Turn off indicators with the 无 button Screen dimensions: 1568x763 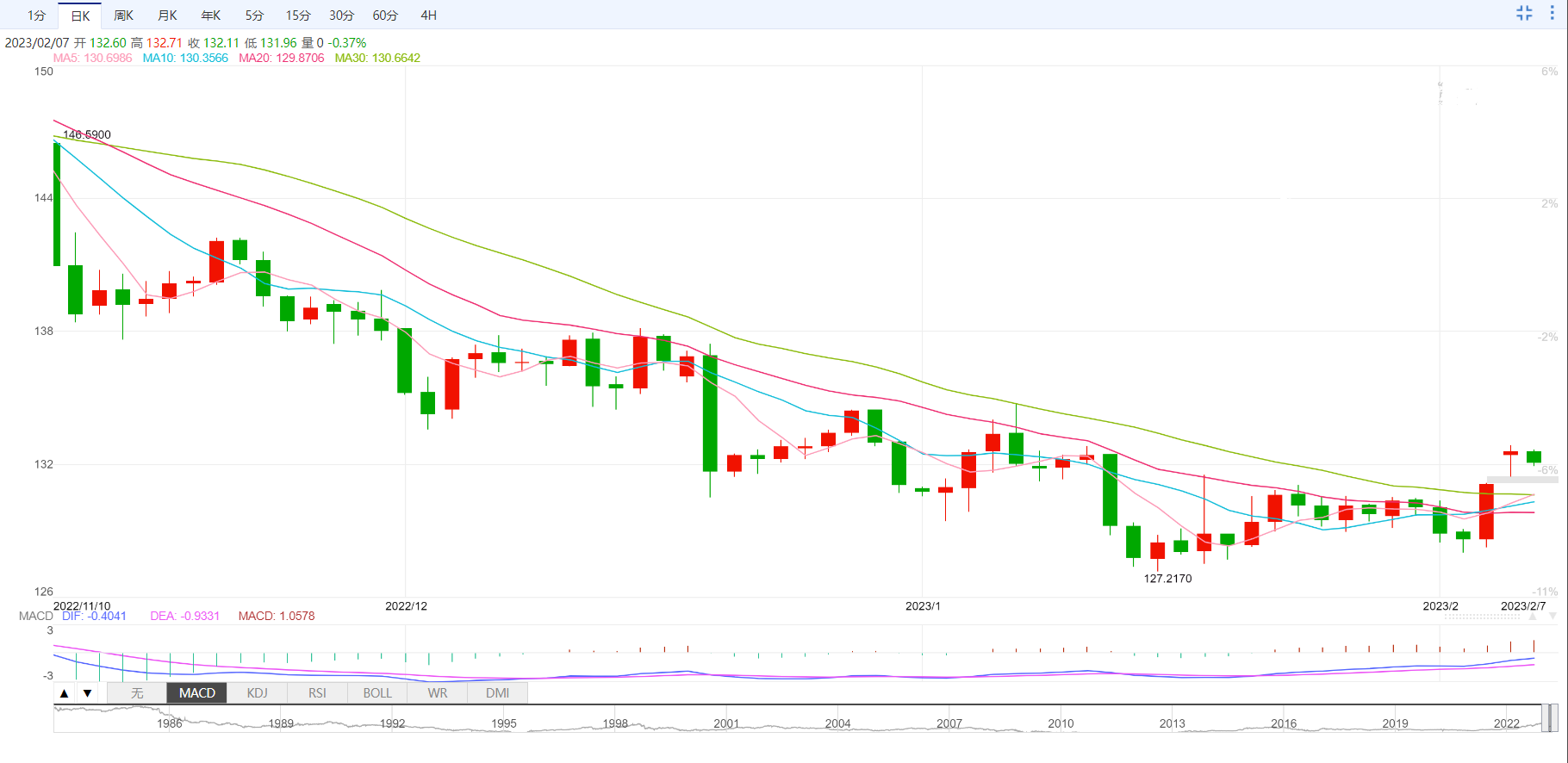click(x=137, y=693)
